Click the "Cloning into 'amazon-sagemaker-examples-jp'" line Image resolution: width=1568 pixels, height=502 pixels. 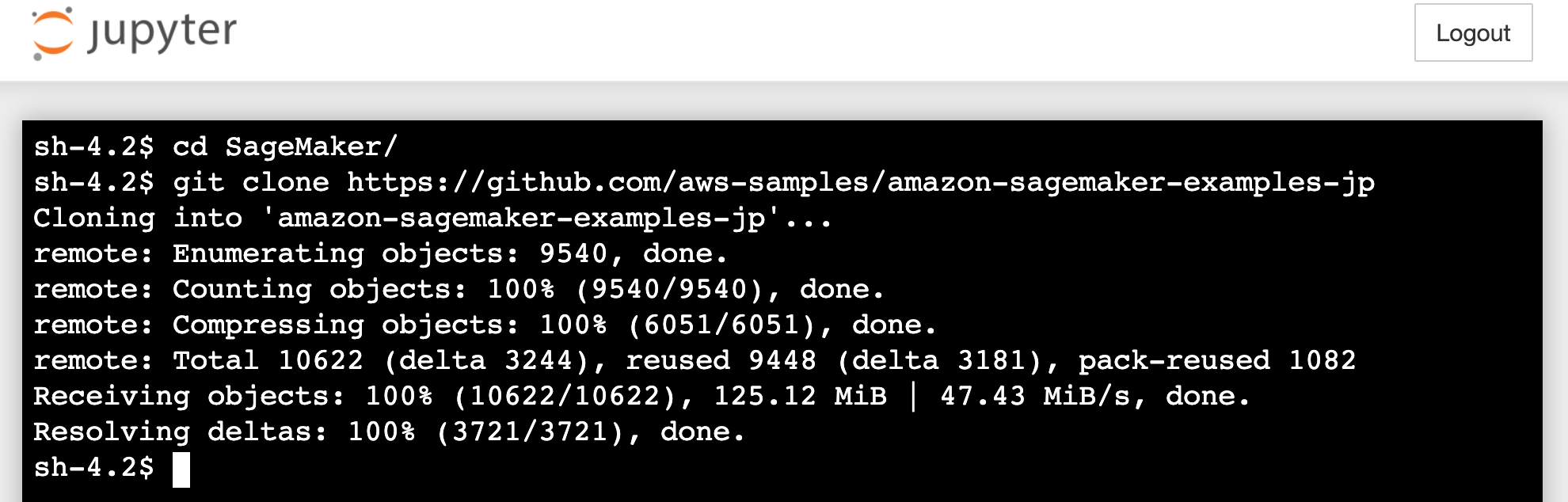click(432, 219)
